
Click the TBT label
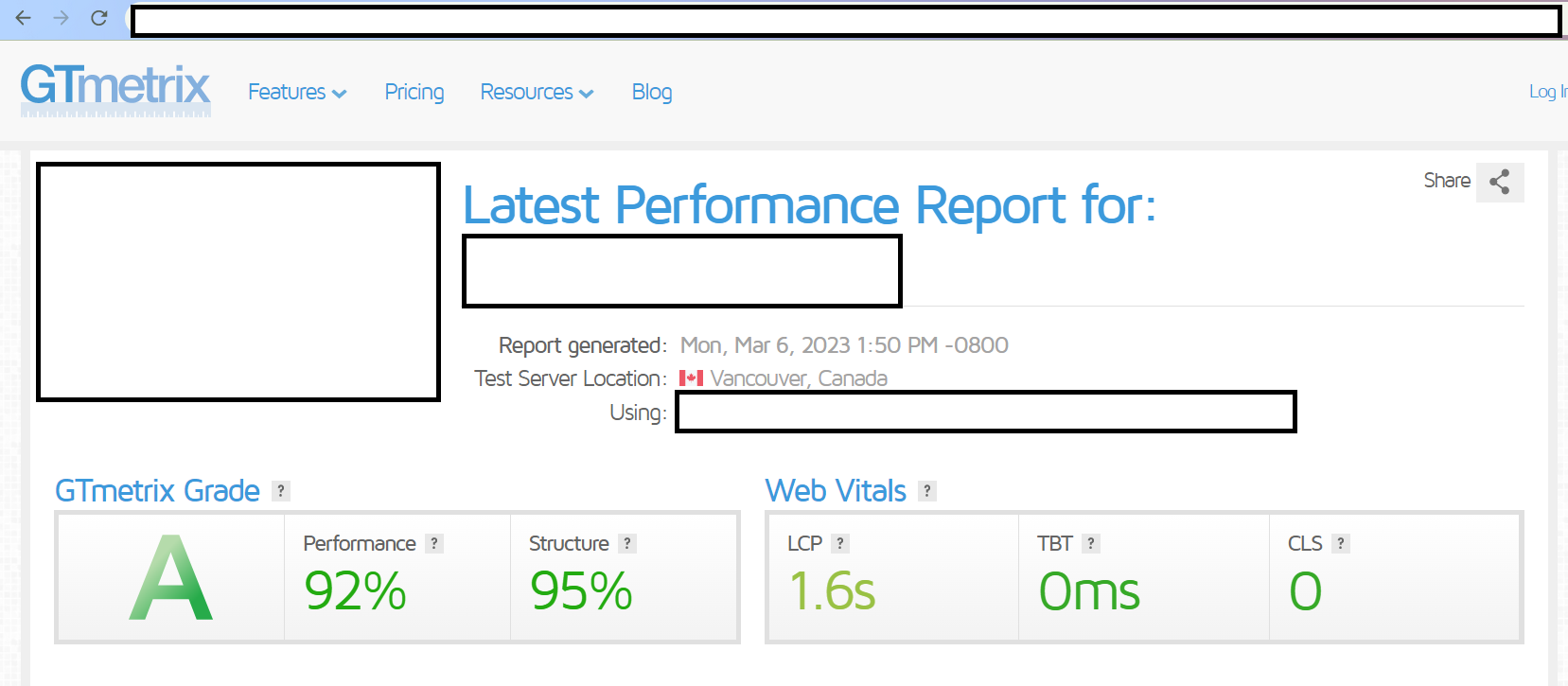pyautogui.click(x=1055, y=543)
